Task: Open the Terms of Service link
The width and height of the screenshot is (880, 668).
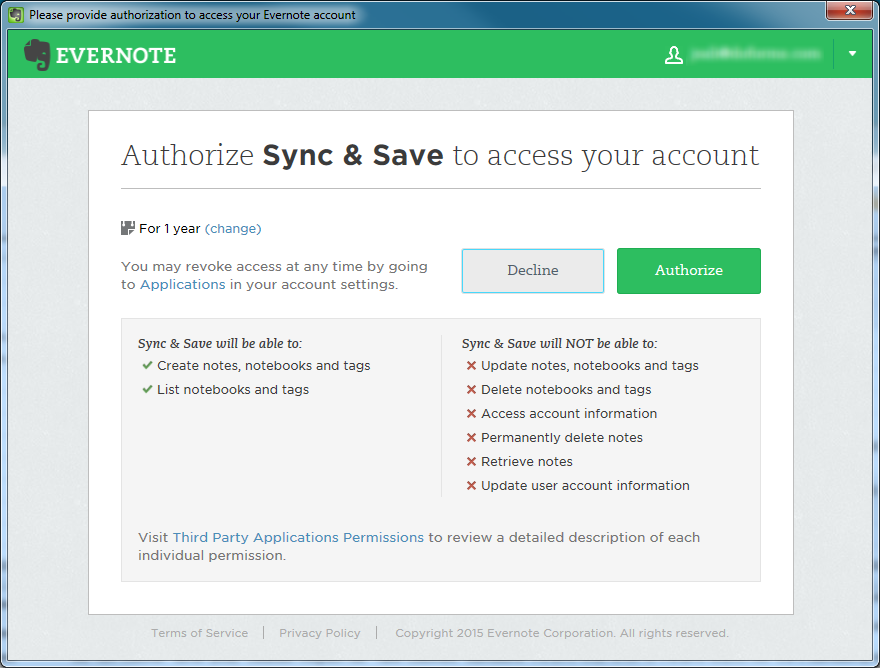Action: click(x=199, y=633)
